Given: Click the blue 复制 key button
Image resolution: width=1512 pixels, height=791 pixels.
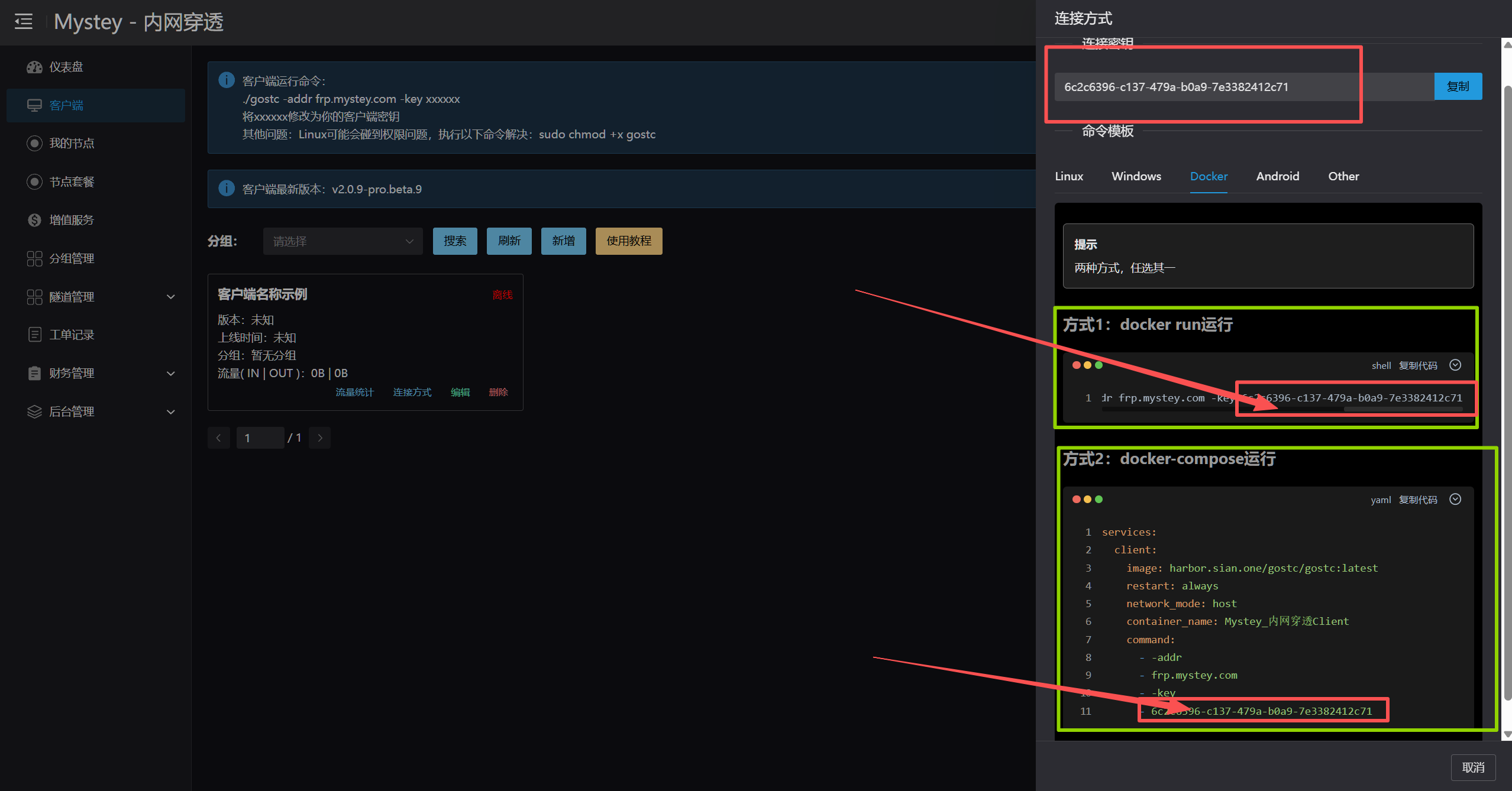Looking at the screenshot, I should 1458,87.
